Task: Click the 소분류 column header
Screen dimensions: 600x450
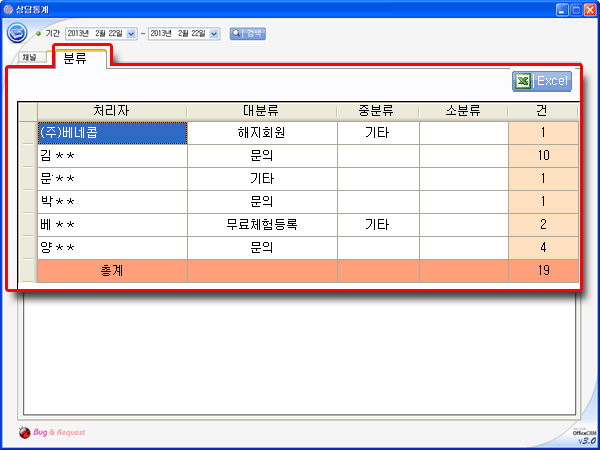Action: [x=463, y=110]
